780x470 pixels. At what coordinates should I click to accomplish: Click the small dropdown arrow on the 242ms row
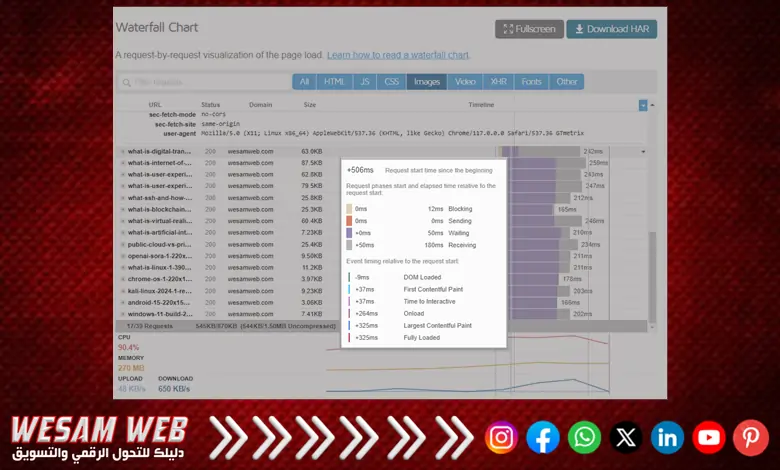coord(643,152)
